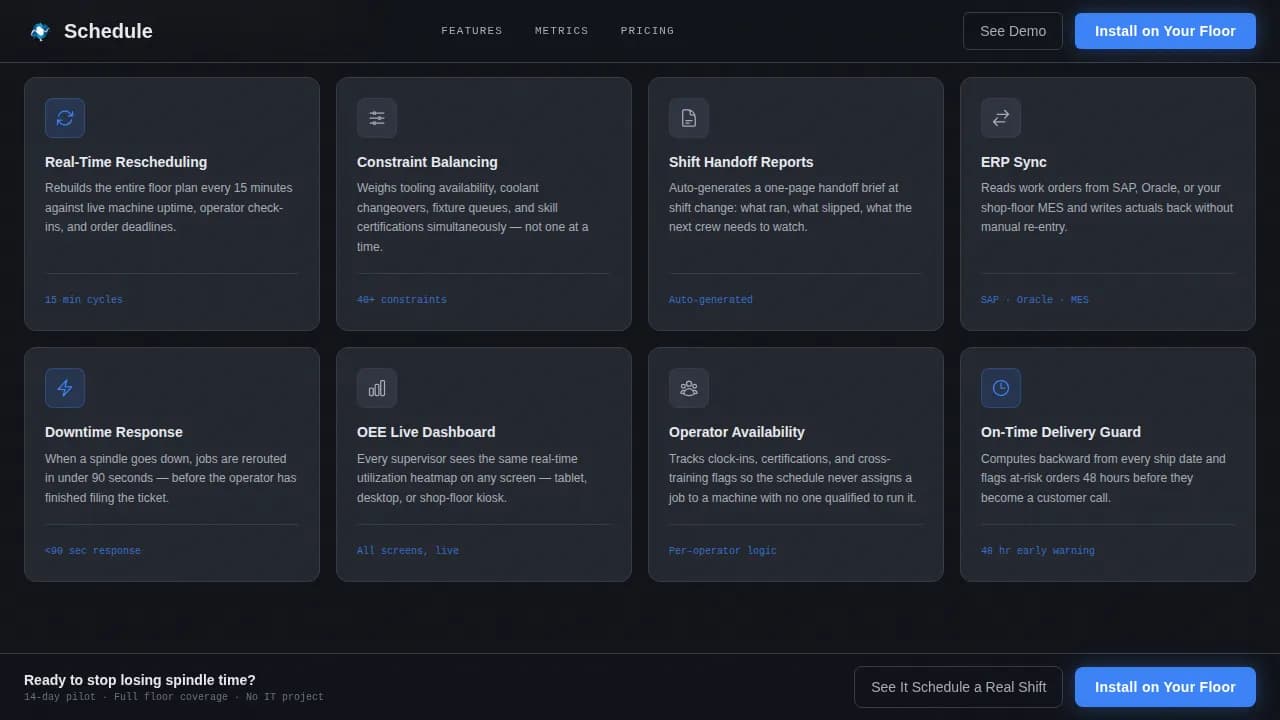
Task: Click the On-Time Delivery Guard clock icon
Action: coord(1001,388)
